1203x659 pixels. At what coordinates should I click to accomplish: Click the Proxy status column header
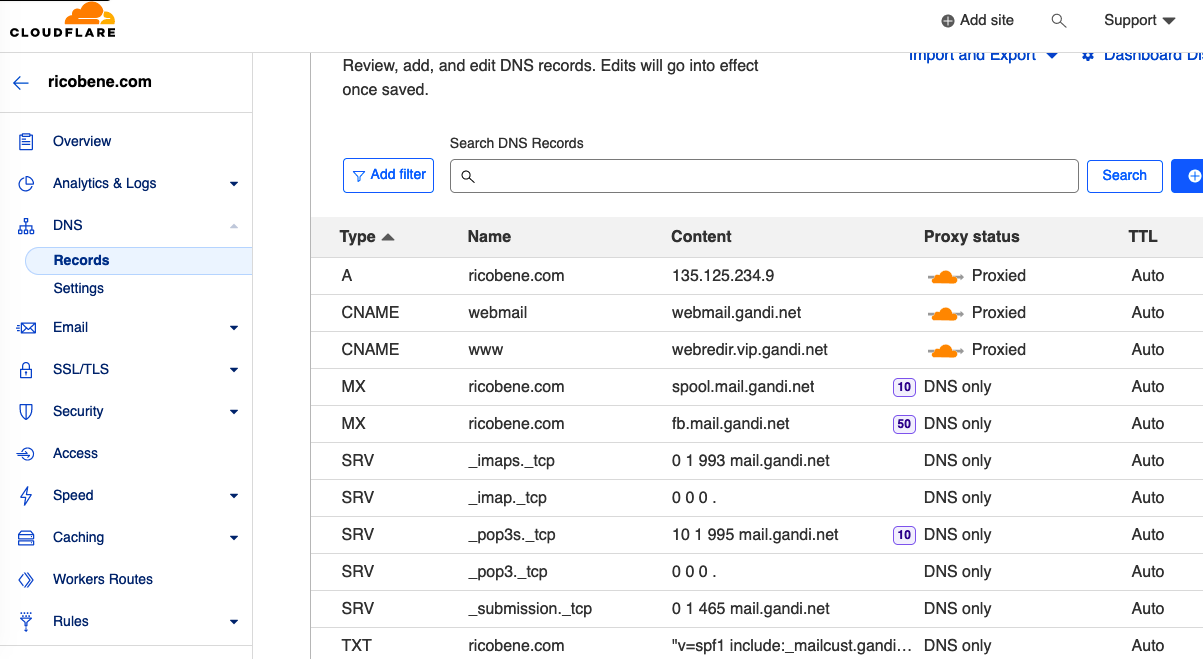[x=972, y=237]
